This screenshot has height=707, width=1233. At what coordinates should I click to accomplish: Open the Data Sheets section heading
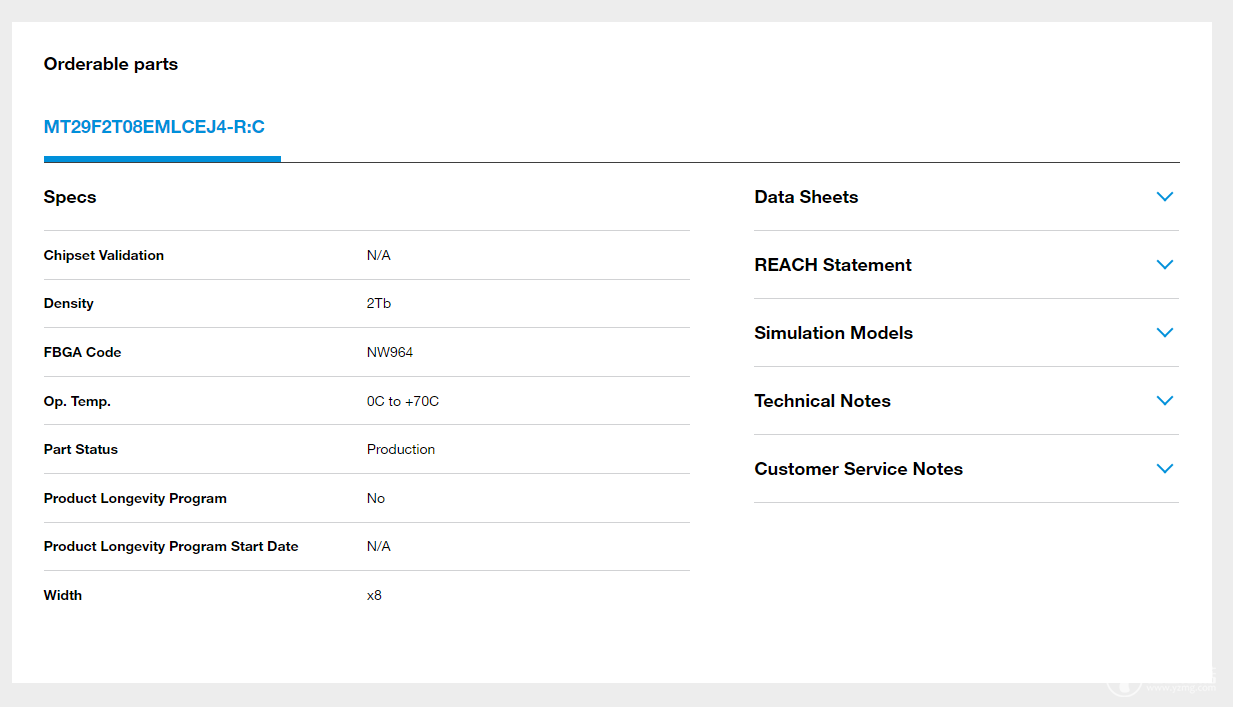click(x=806, y=197)
